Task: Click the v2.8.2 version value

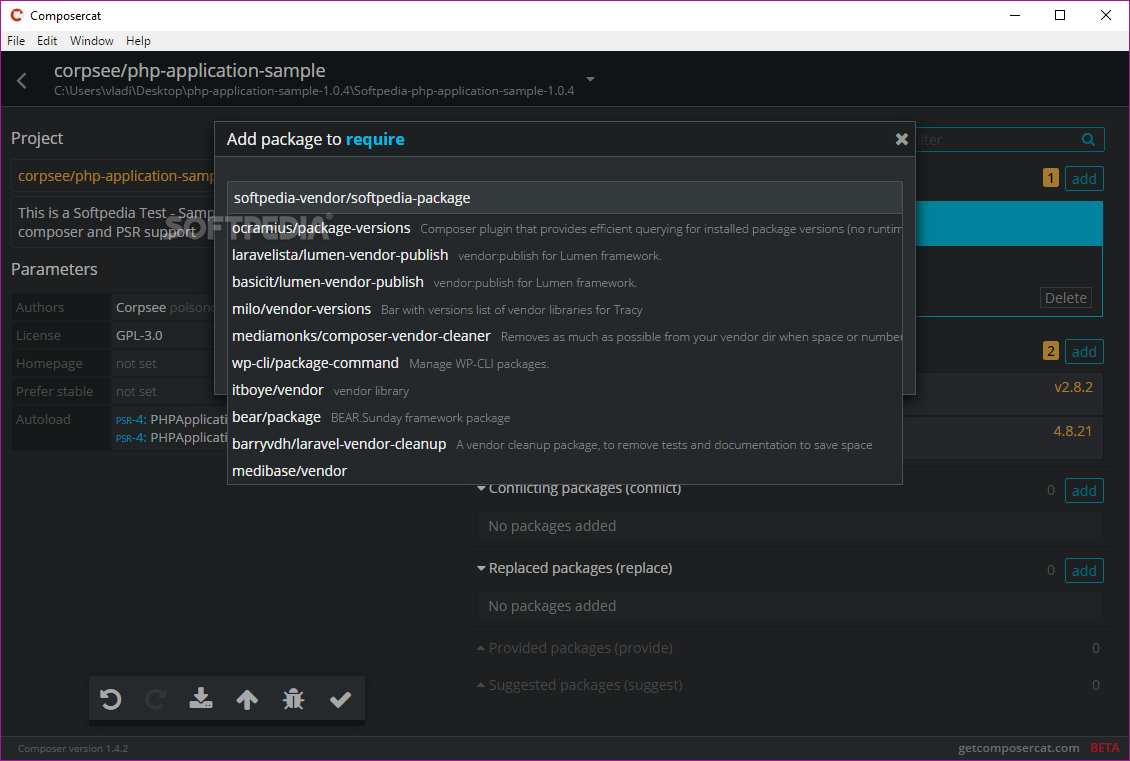Action: [1073, 387]
